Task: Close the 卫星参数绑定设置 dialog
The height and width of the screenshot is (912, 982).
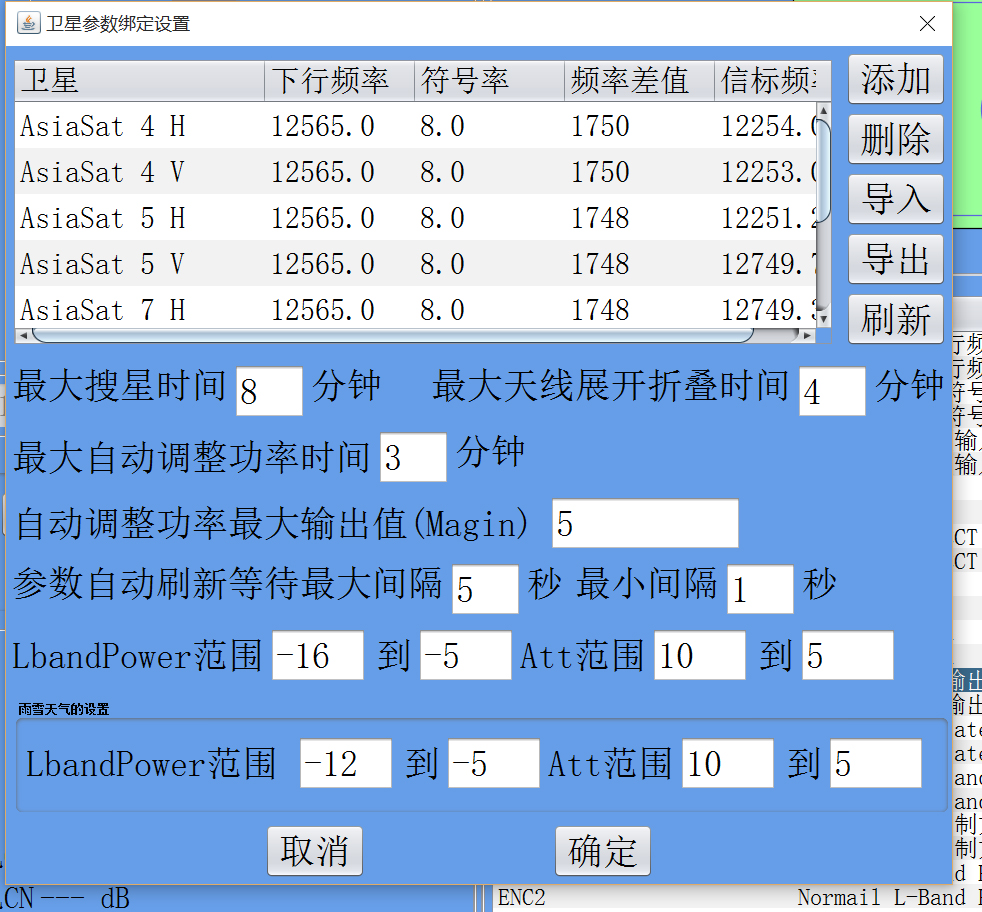Action: (x=928, y=24)
